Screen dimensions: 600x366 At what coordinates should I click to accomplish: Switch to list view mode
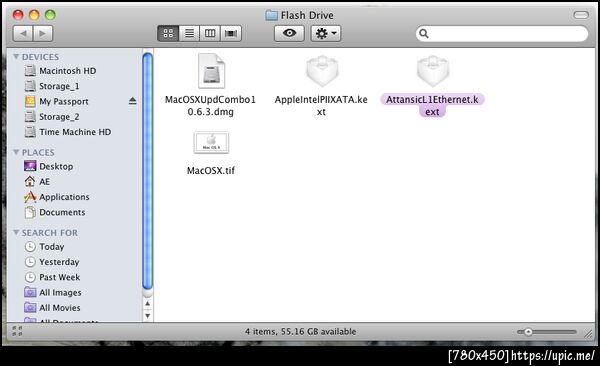189,34
